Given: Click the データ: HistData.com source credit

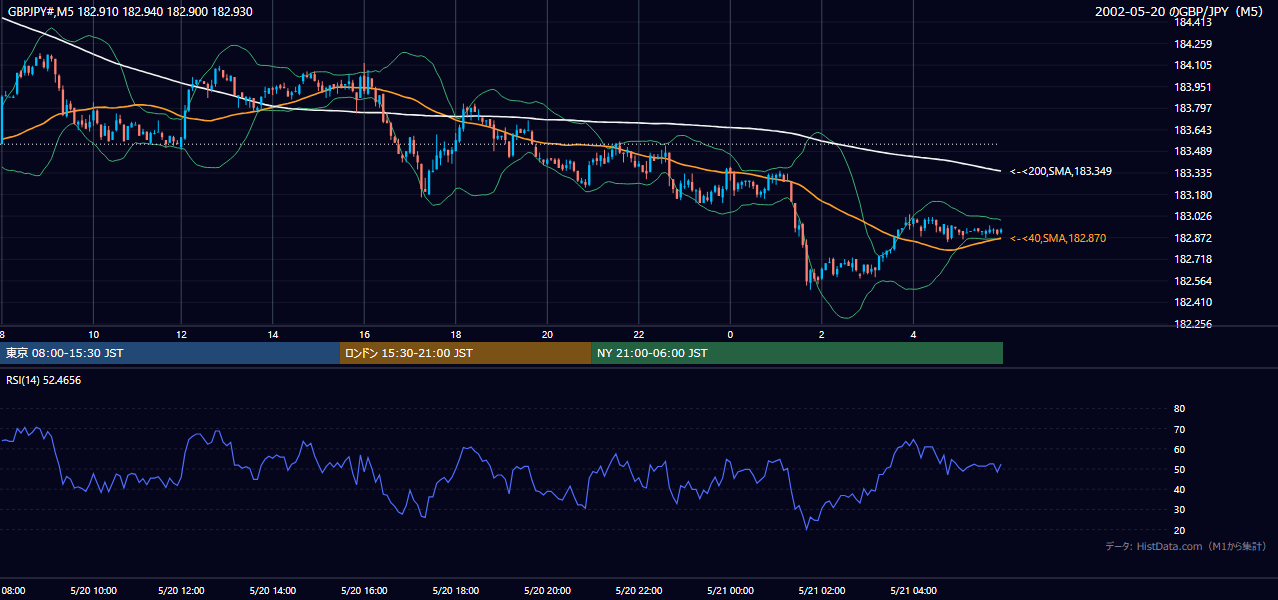Looking at the screenshot, I should (x=1186, y=547).
